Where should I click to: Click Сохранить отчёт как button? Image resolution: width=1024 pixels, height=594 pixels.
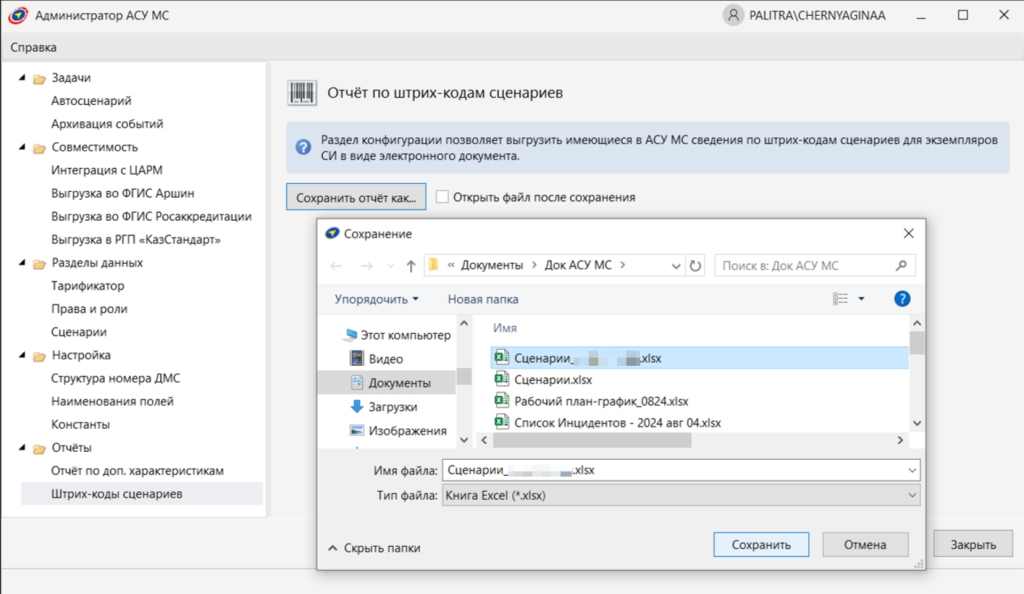(x=356, y=197)
